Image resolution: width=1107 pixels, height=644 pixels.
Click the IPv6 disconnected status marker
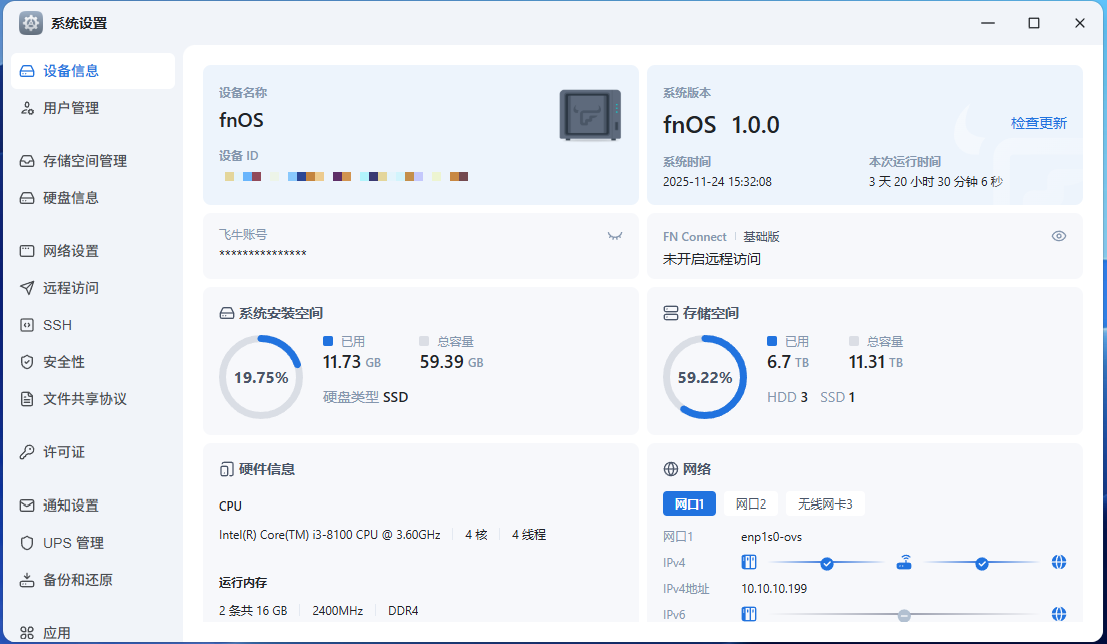tap(904, 616)
